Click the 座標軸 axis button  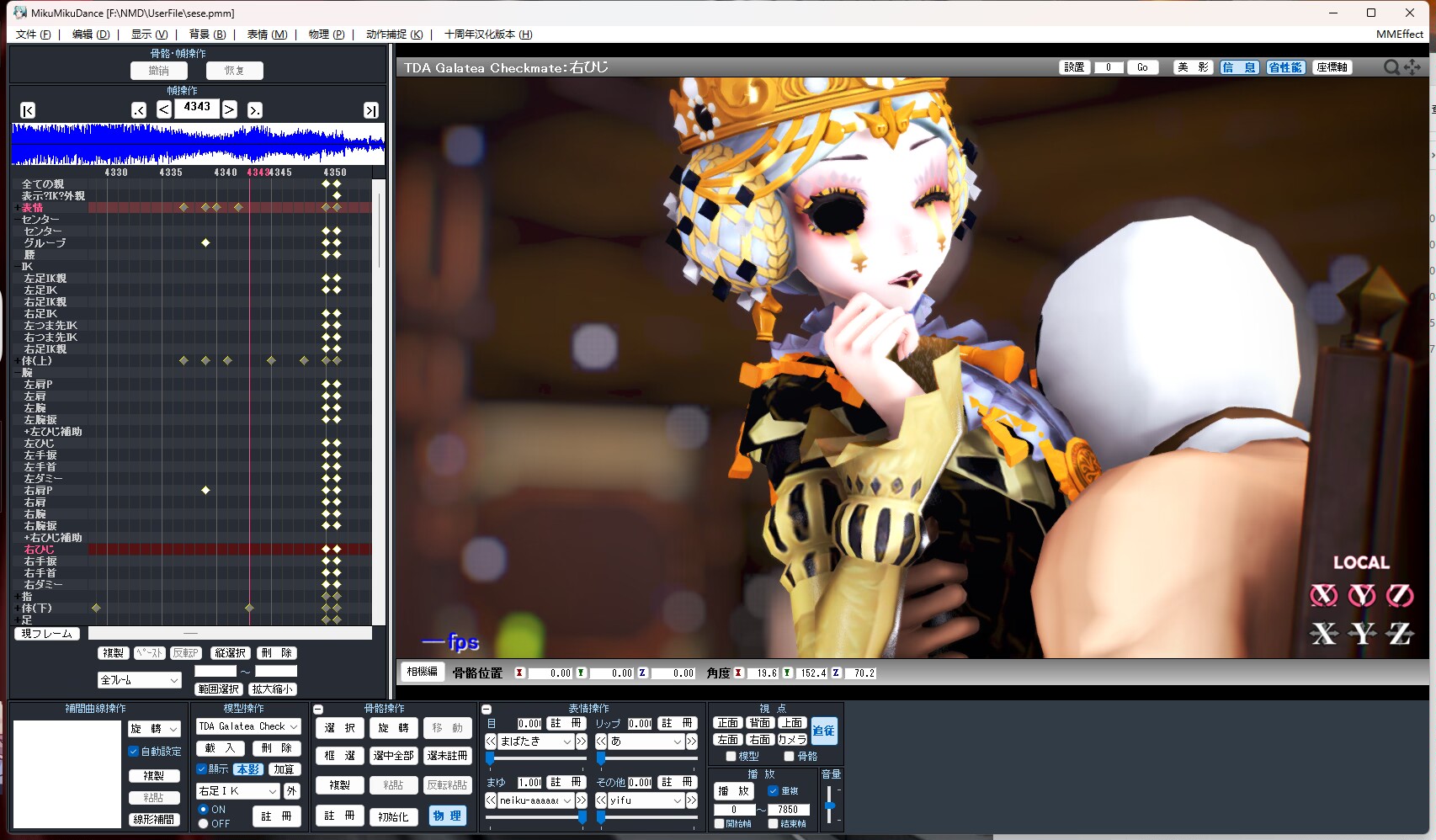tap(1332, 67)
